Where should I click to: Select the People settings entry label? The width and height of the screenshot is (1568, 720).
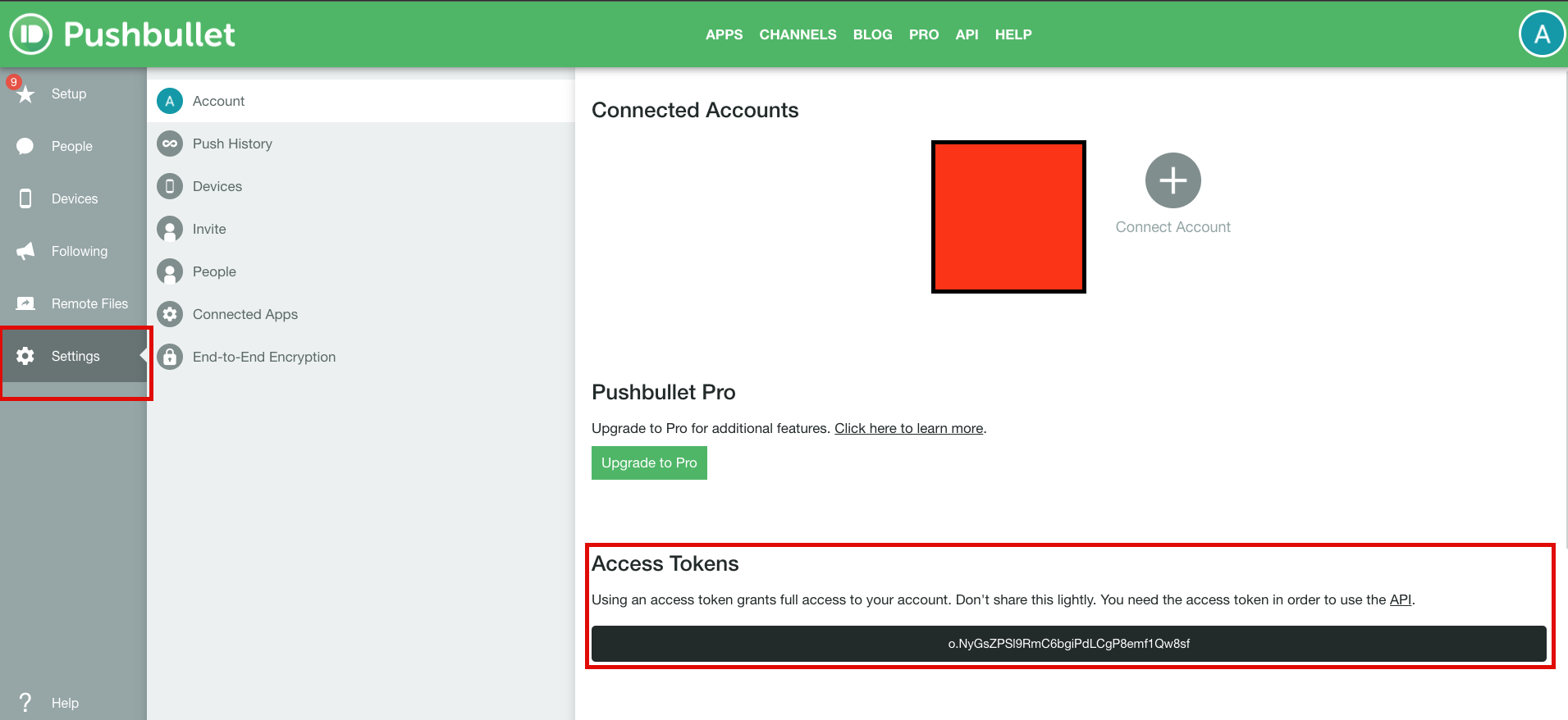pyautogui.click(x=214, y=271)
